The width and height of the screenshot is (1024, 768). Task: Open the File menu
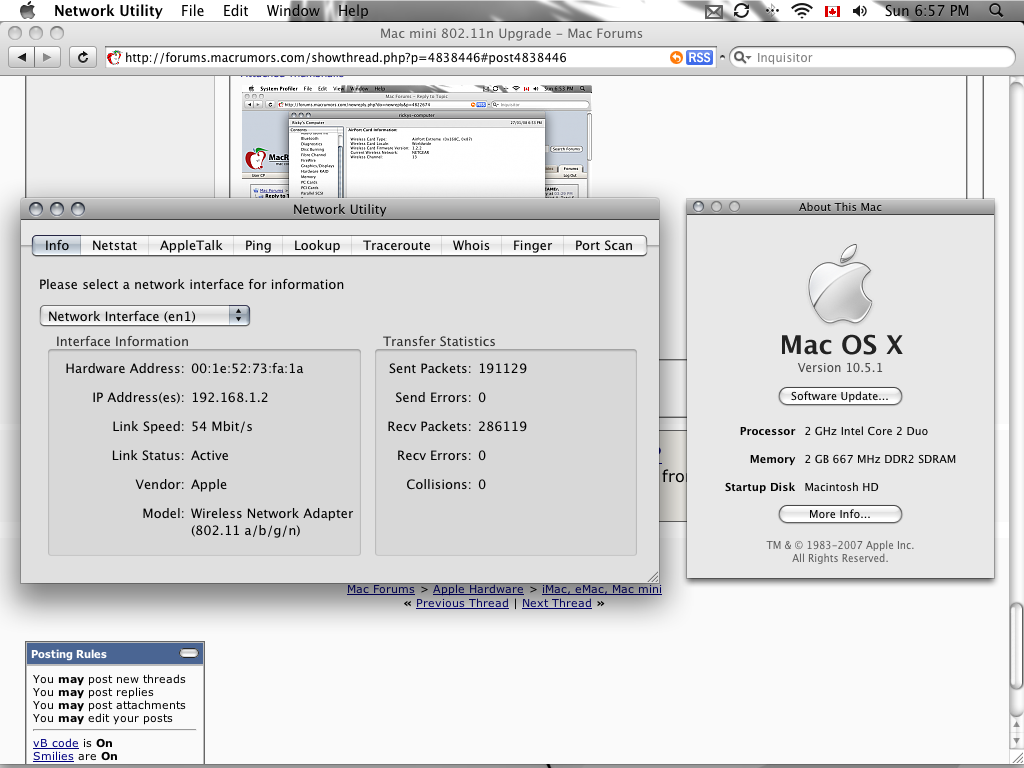point(193,10)
